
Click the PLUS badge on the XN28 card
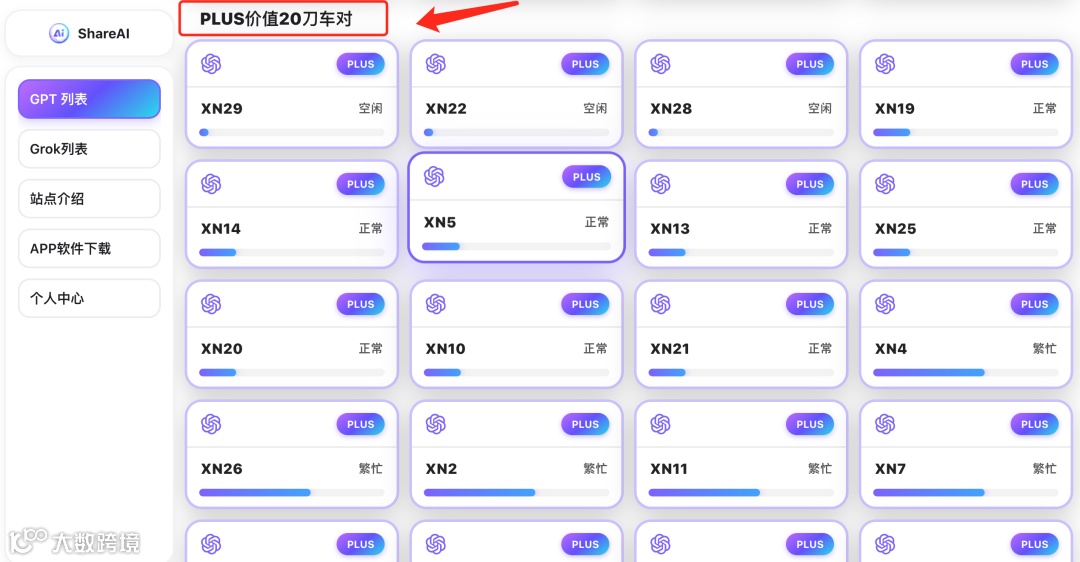coord(810,64)
